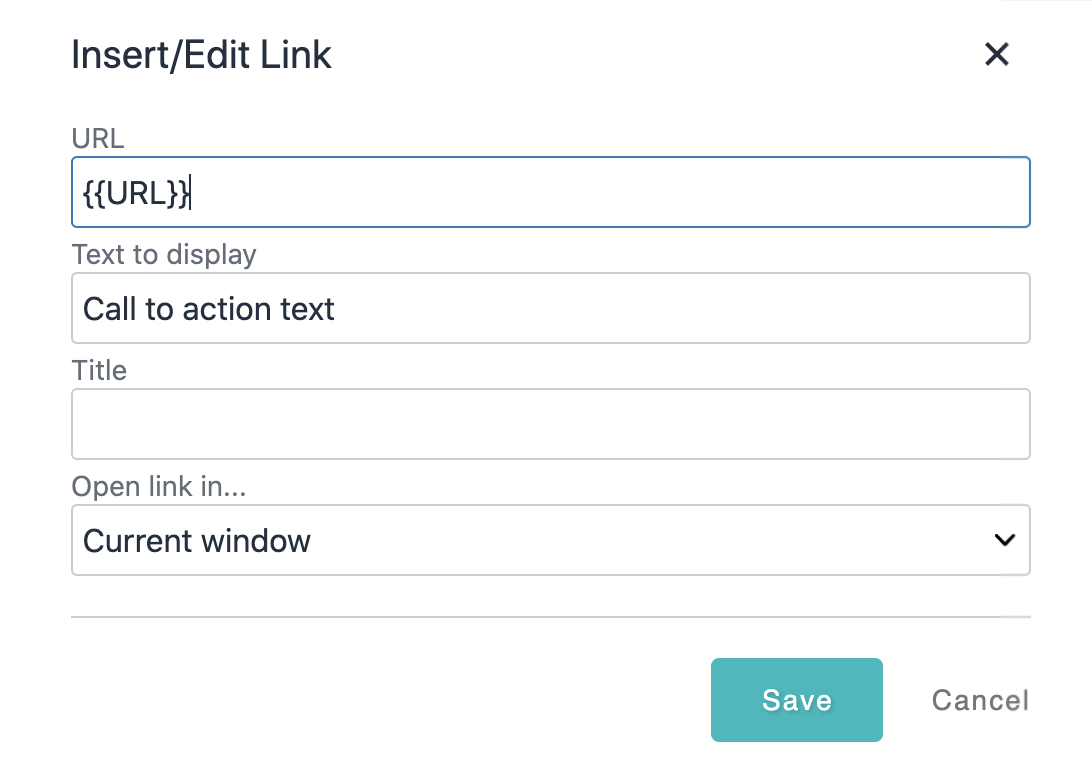1092x777 pixels.
Task: Click the URL field label
Action: point(97,139)
